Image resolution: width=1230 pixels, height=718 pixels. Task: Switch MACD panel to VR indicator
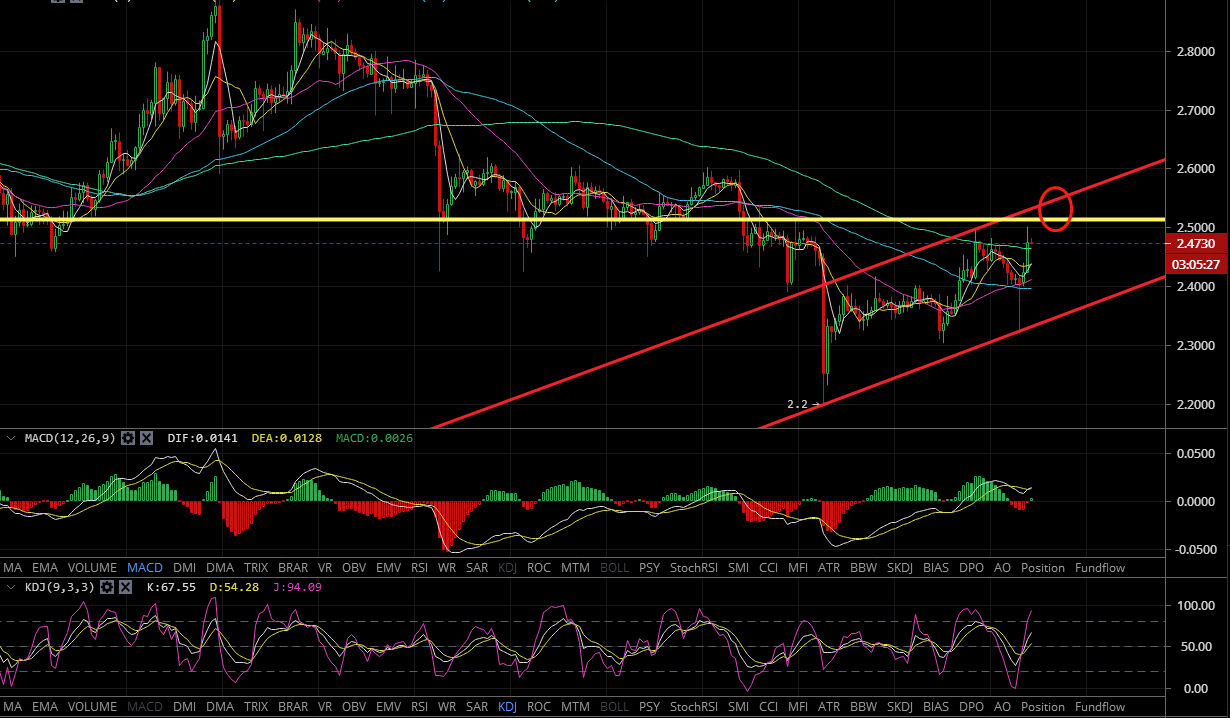(326, 567)
